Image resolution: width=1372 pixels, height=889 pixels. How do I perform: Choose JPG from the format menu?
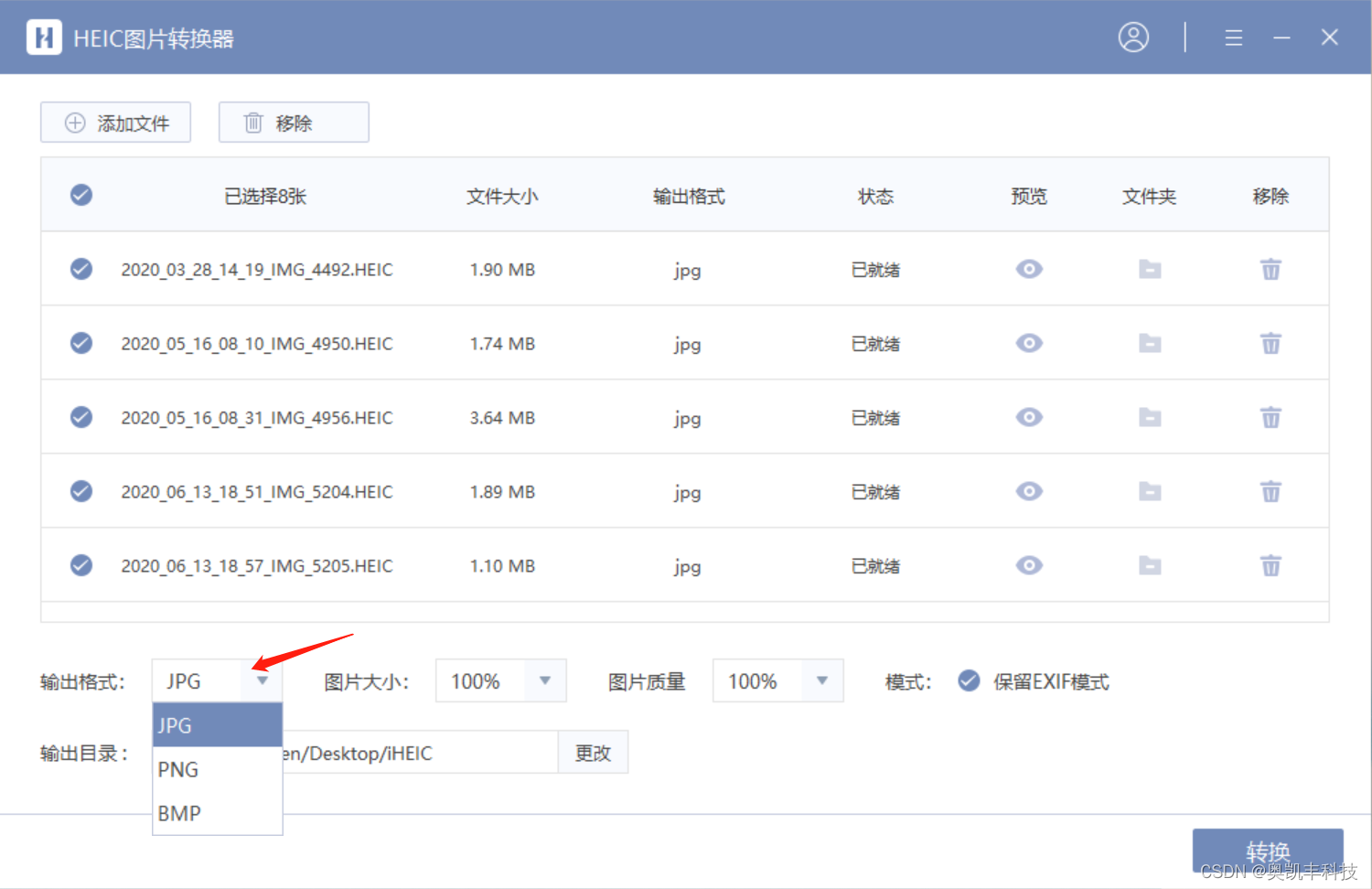[174, 724]
